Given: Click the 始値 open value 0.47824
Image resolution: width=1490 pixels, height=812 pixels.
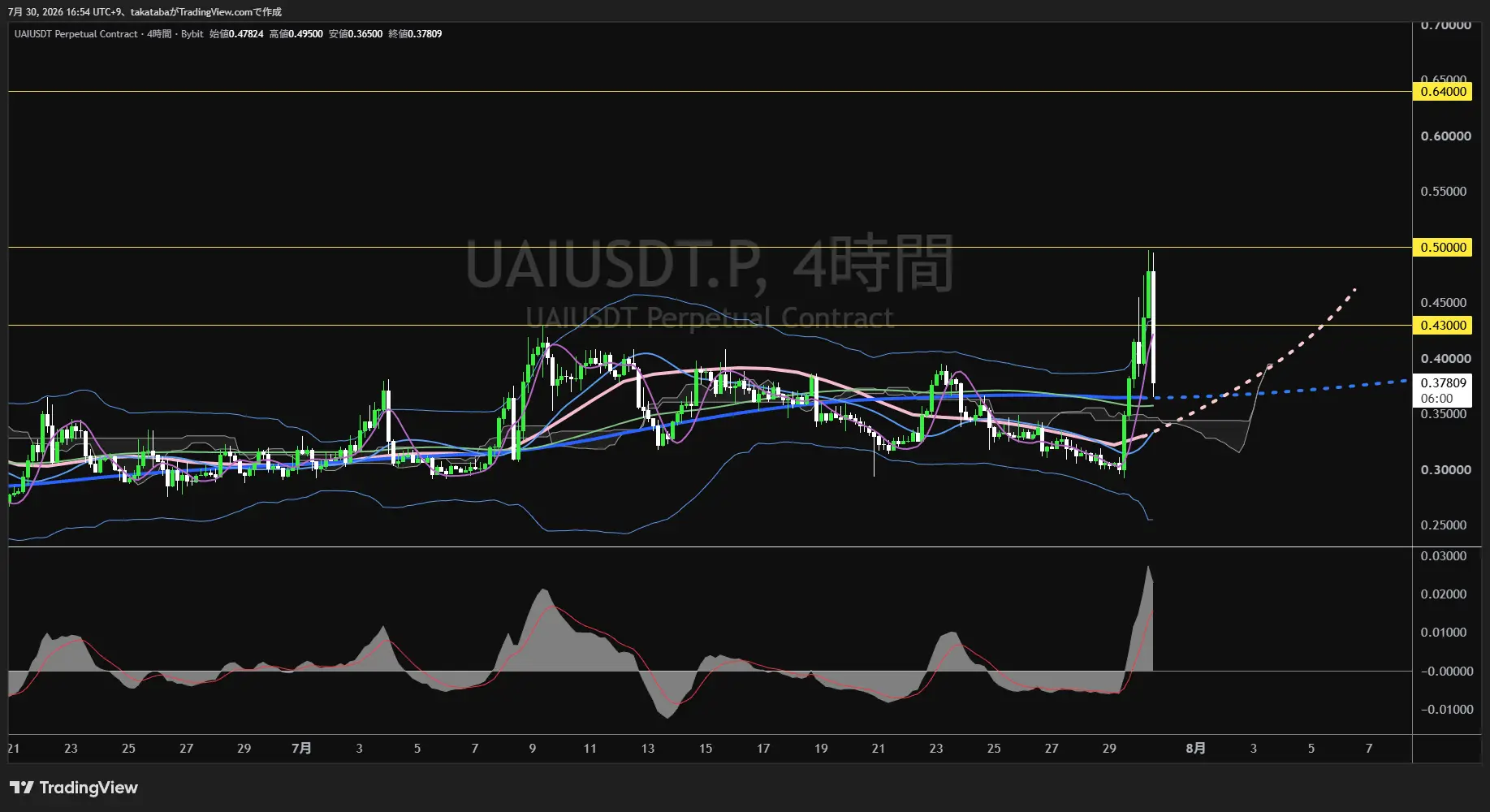Looking at the screenshot, I should [246, 34].
